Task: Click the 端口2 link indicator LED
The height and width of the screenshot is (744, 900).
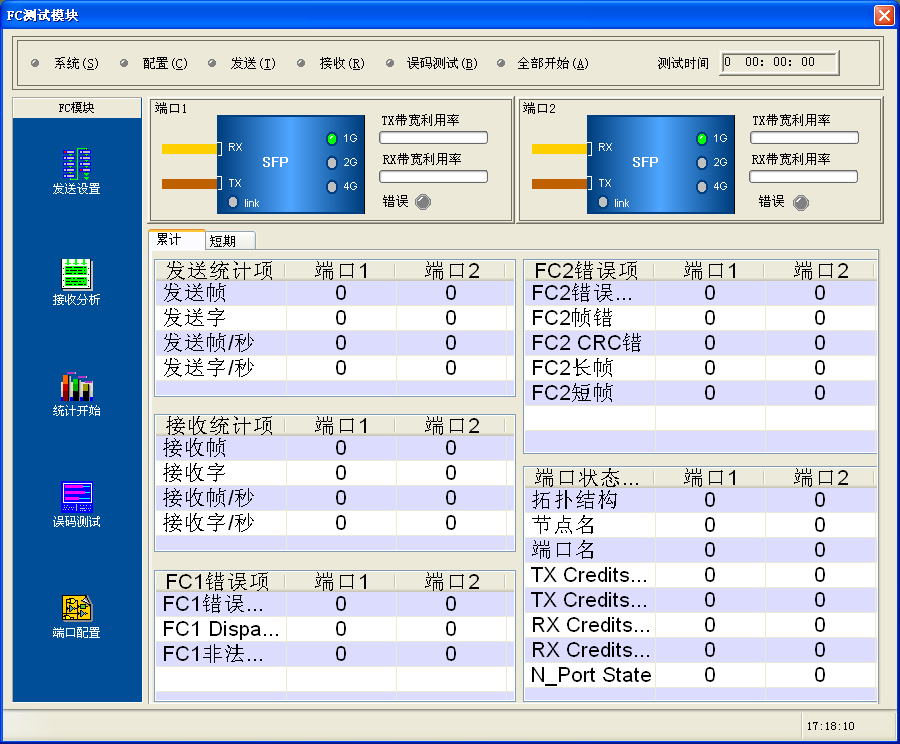Action: [x=603, y=202]
